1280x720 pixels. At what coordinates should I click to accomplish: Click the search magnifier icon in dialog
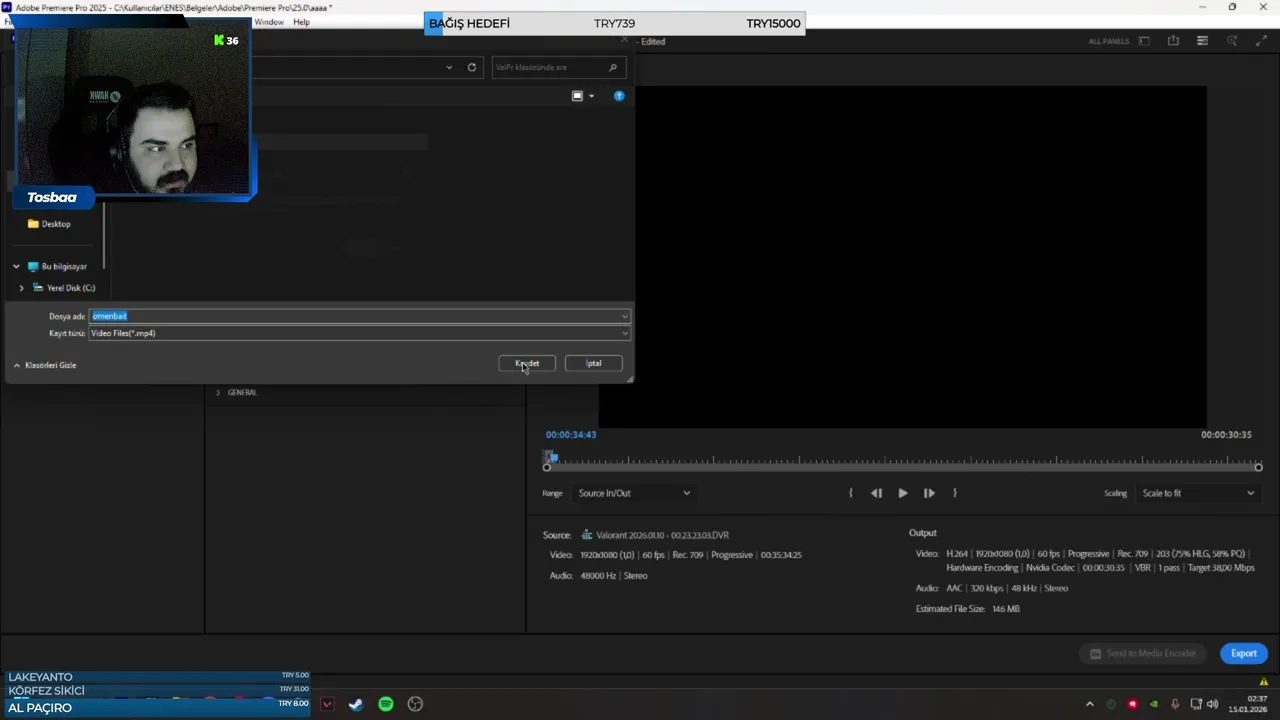[613, 67]
